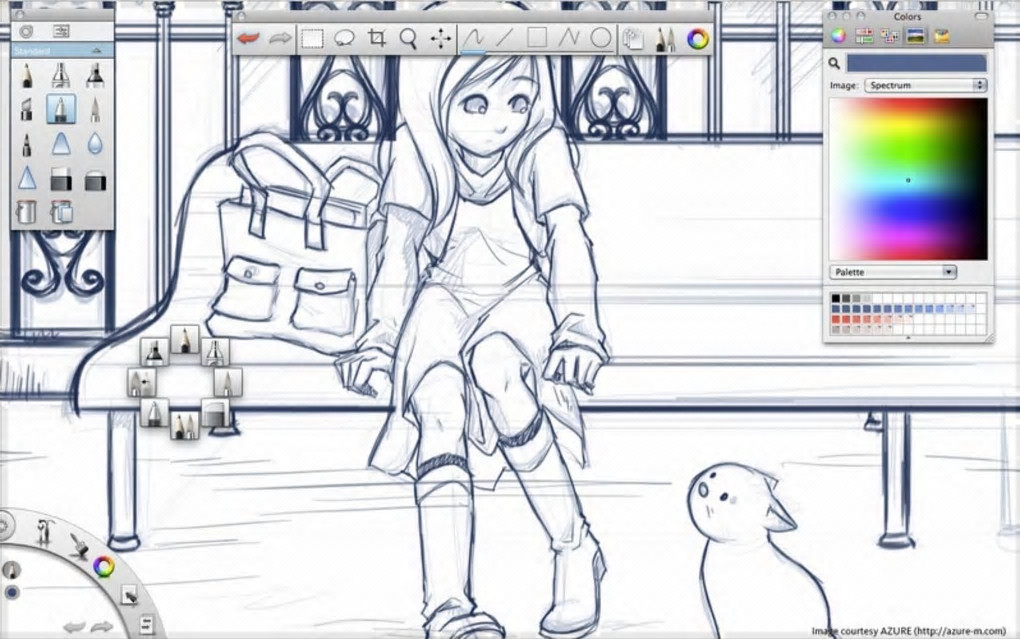Pick the Marker in the radial brush menu
Screen dimensions: 1020x639
click(154, 352)
